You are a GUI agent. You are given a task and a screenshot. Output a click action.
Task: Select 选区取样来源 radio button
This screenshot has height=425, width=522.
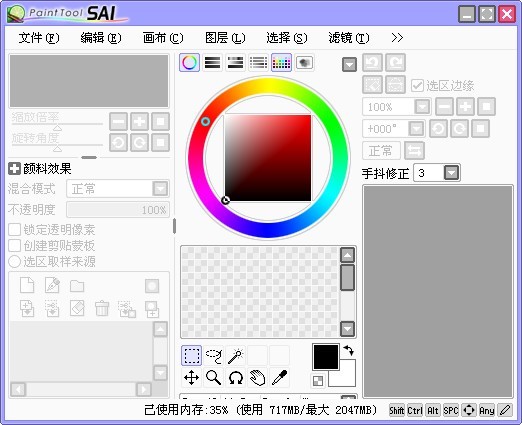14,262
